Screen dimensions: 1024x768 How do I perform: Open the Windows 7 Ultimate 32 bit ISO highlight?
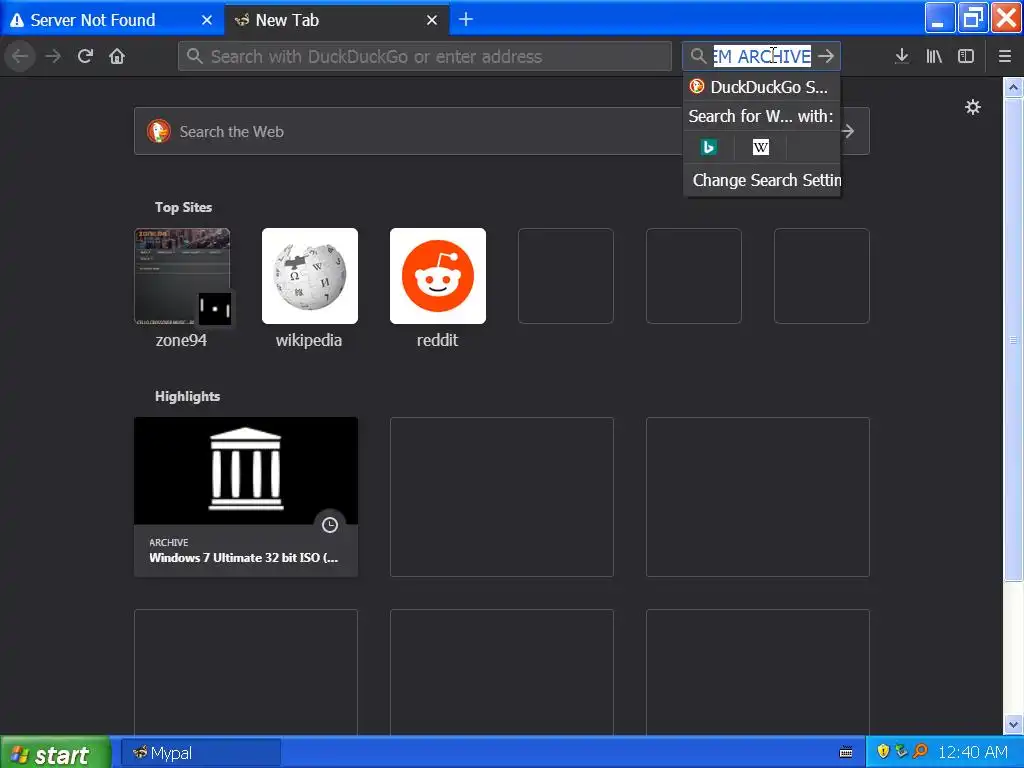pyautogui.click(x=246, y=497)
